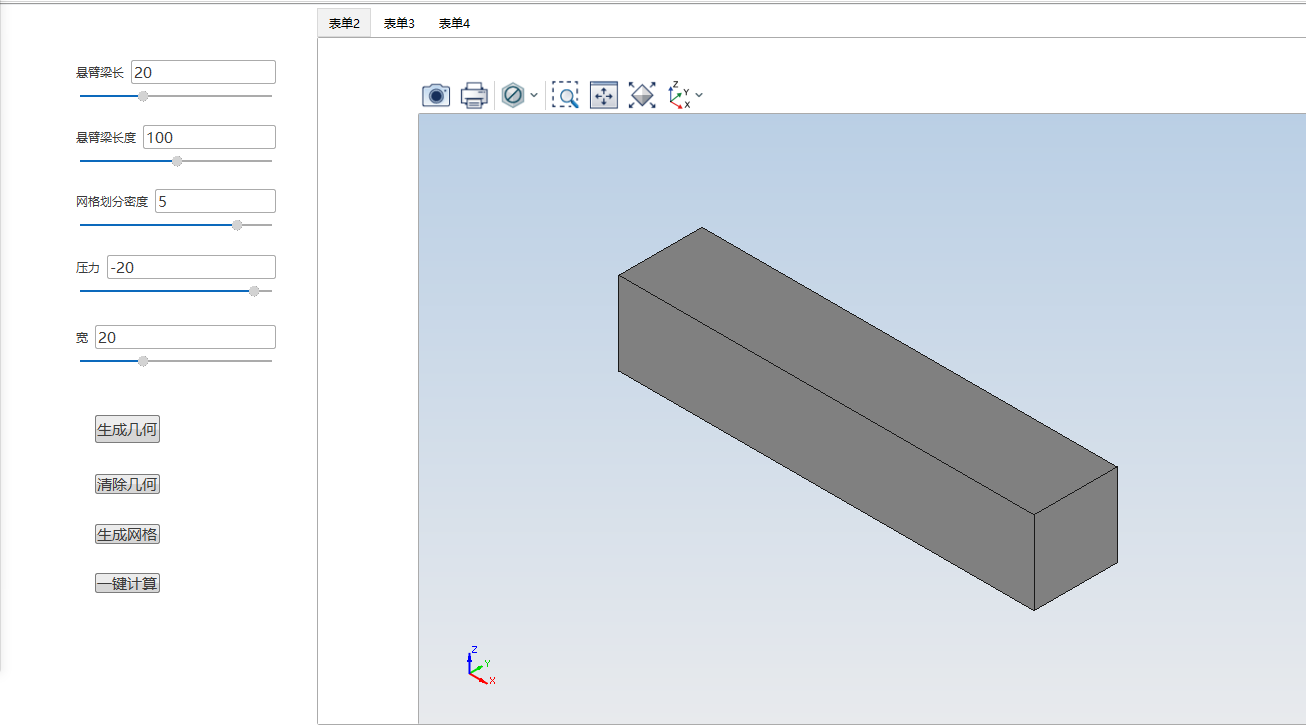This screenshot has width=1306, height=725.
Task: Focus the 网格划分密度 input showing 5
Action: [x=215, y=201]
